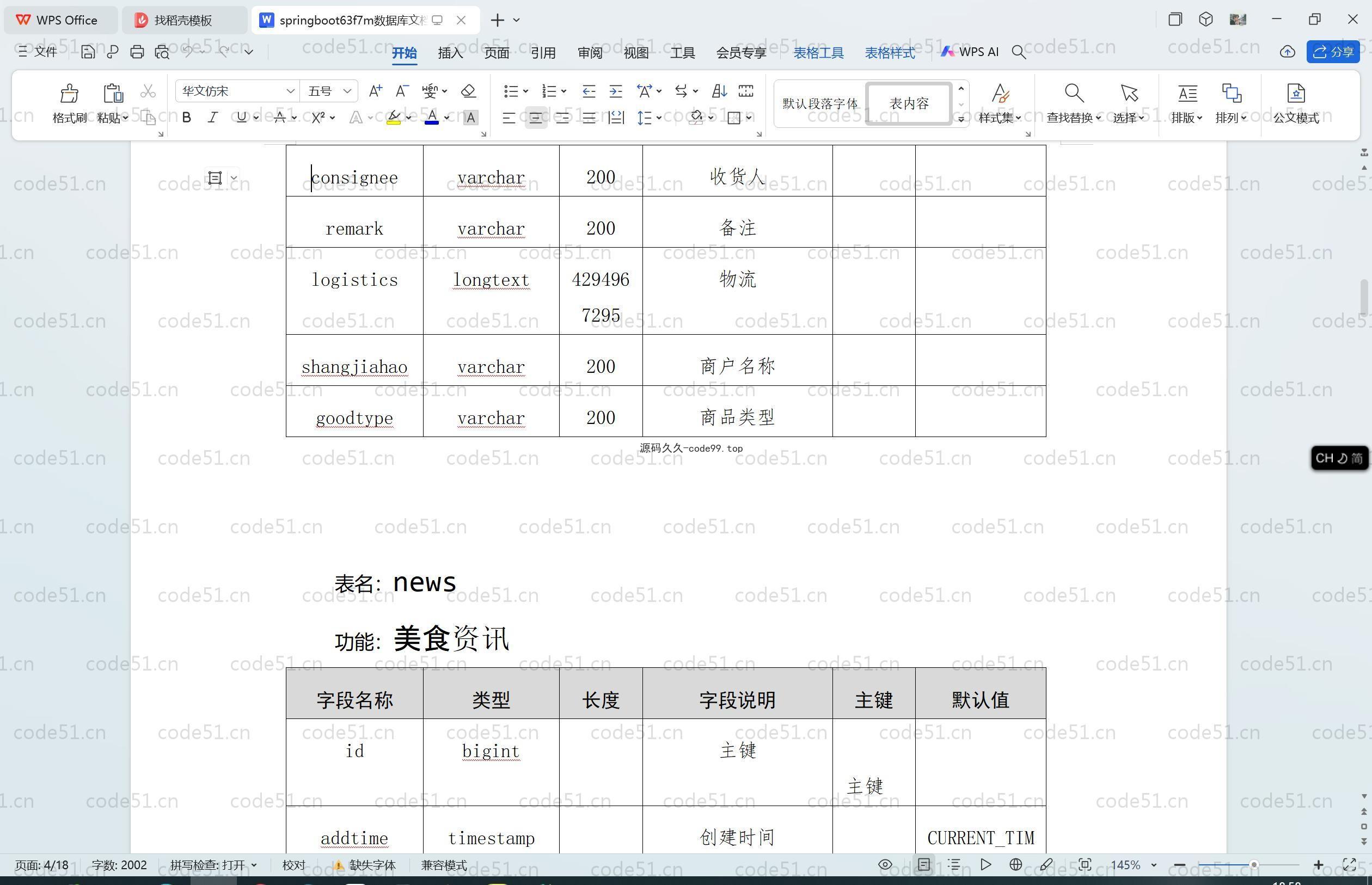The image size is (1372, 885).
Task: Open the zoom percentage 145% dropdown
Action: 1154,865
